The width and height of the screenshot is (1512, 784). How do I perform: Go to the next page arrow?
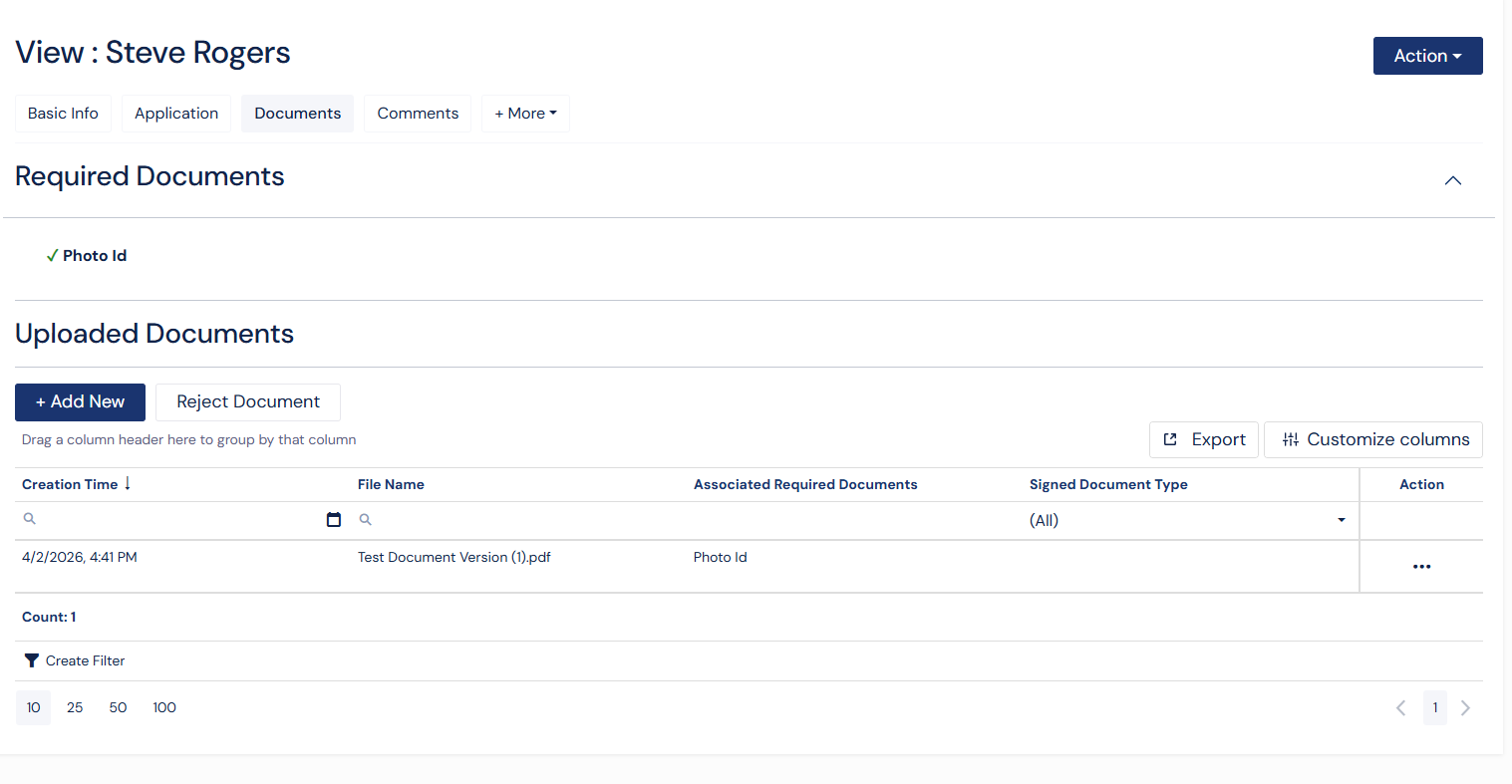click(1465, 708)
